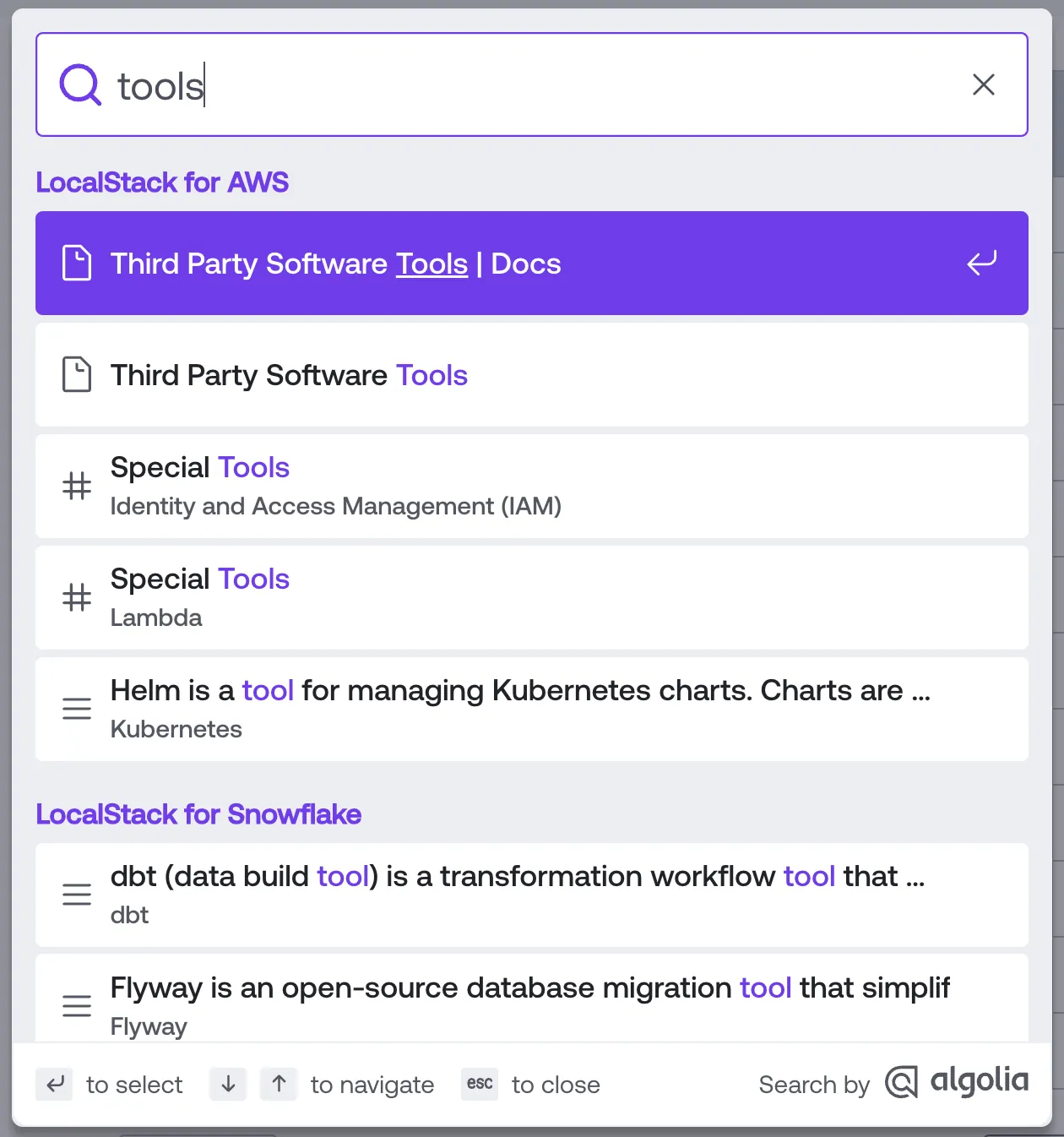Click the text-lines icon beside the Helm result
The image size is (1064, 1137).
pos(77,710)
